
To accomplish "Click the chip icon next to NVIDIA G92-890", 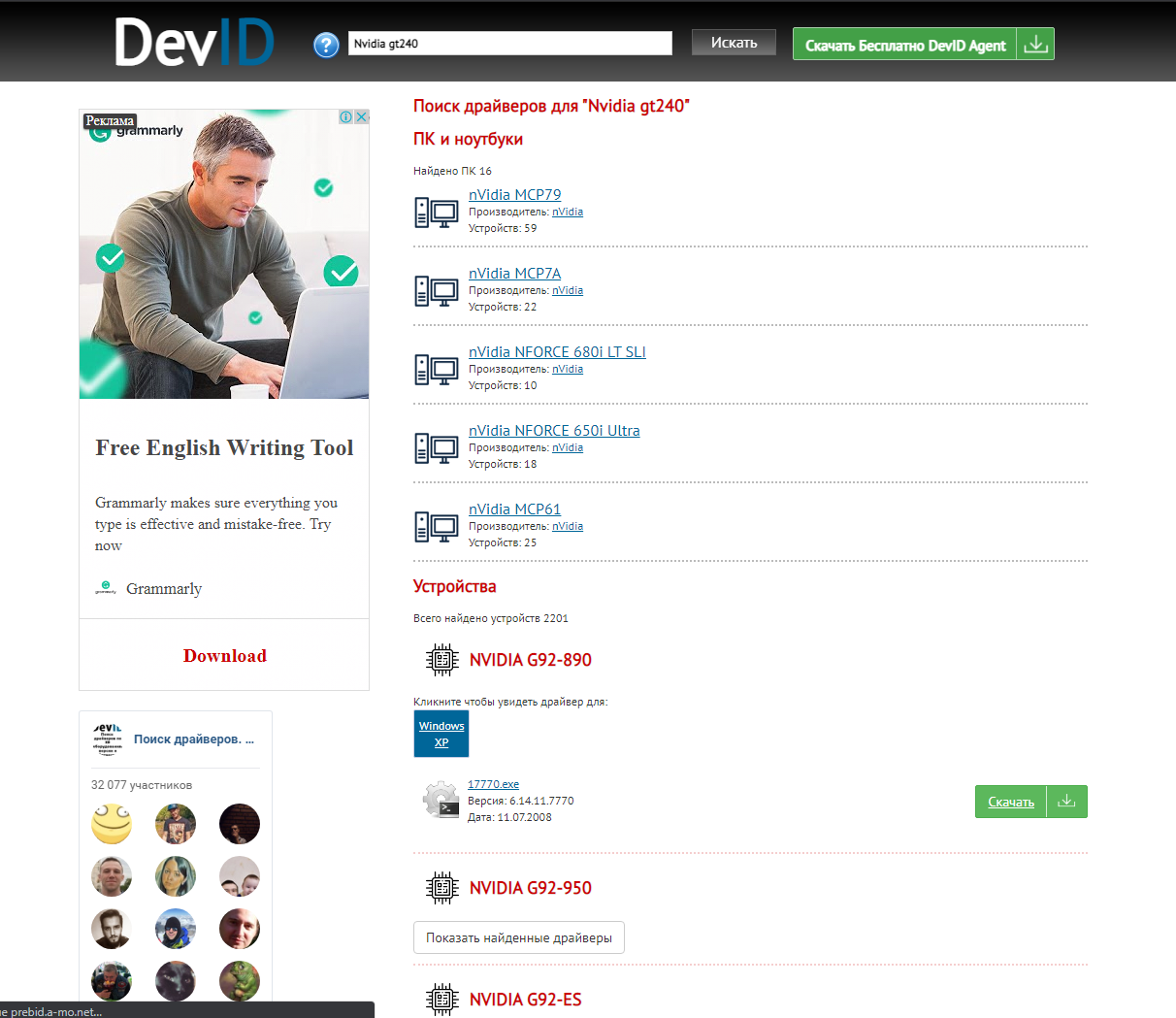I will click(441, 660).
